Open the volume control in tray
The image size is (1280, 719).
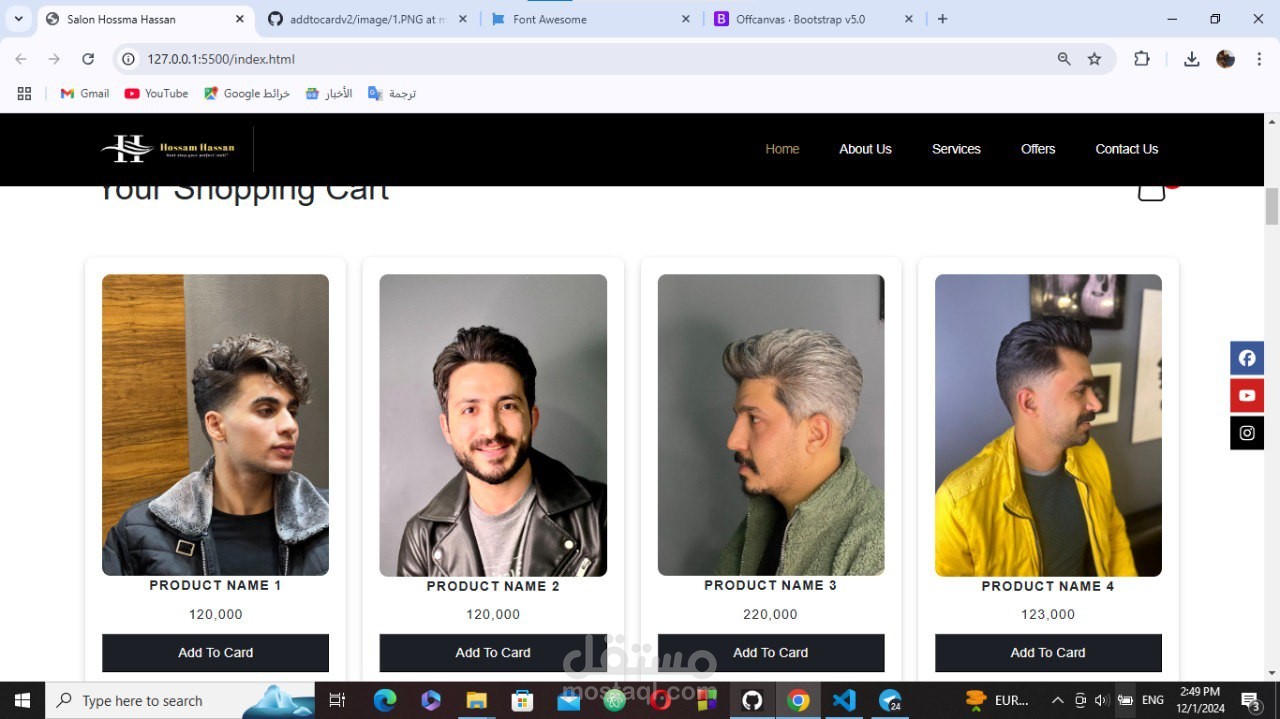click(x=1102, y=700)
